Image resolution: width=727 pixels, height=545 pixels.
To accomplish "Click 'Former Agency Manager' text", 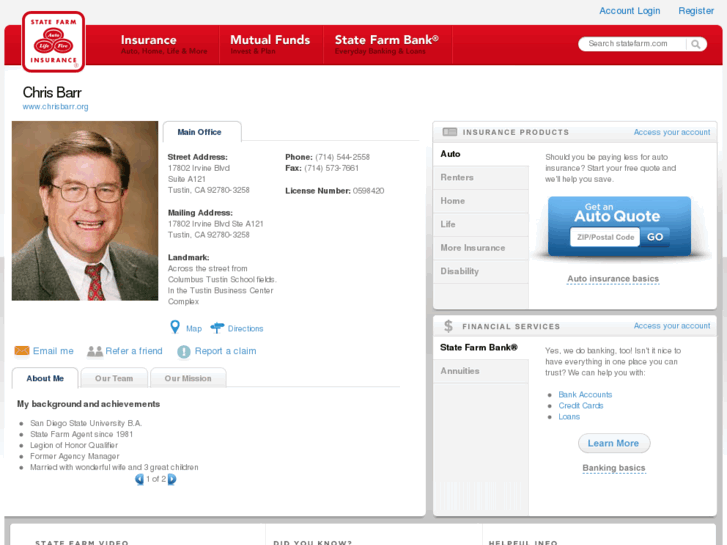I will click(x=75, y=456).
